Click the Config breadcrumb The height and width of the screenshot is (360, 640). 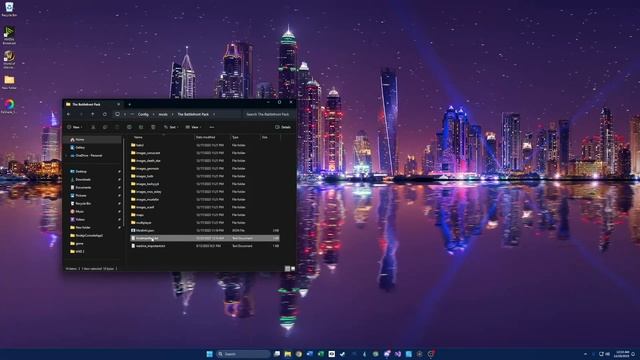(143, 114)
